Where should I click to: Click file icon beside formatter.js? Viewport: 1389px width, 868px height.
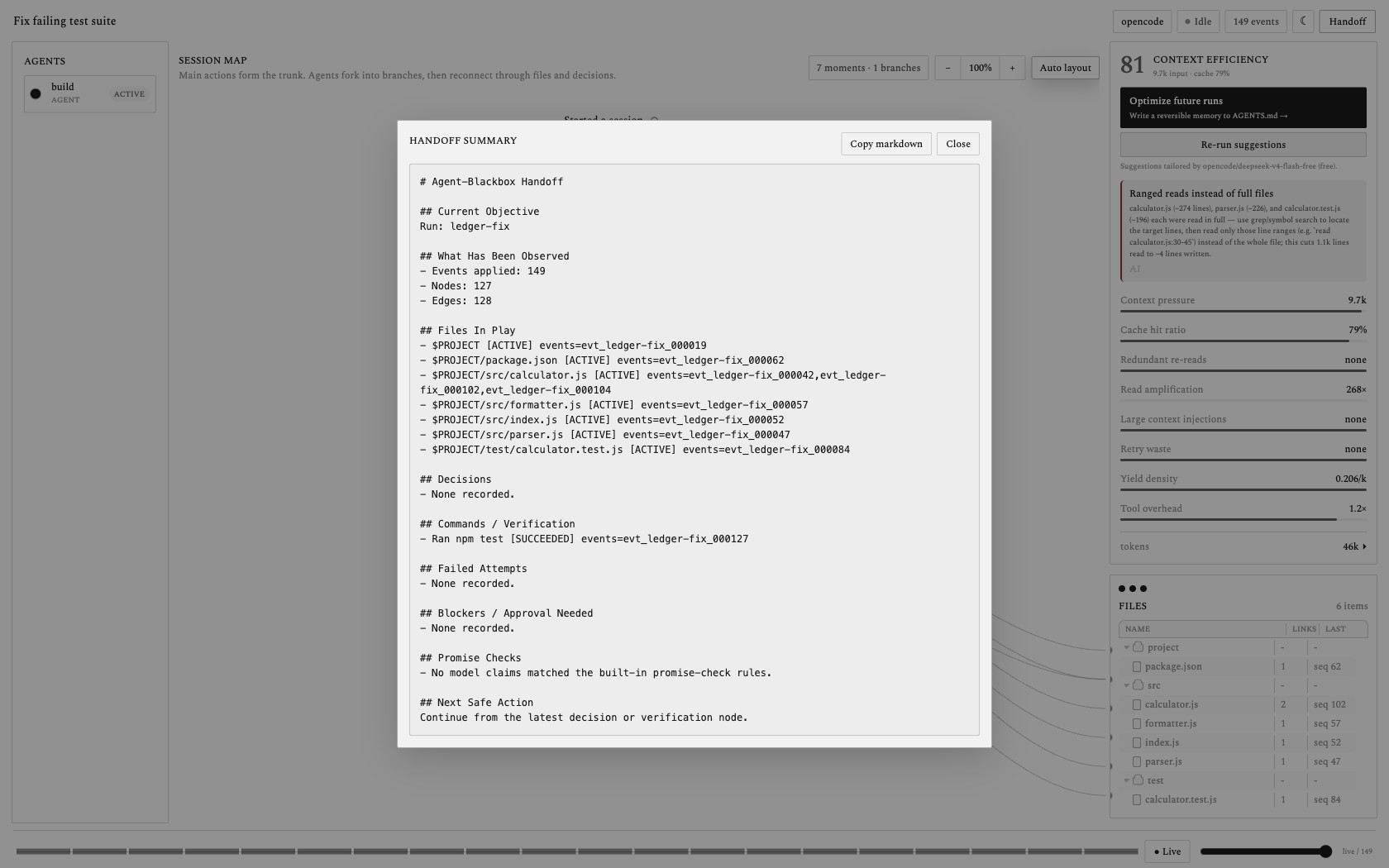tap(1137, 723)
